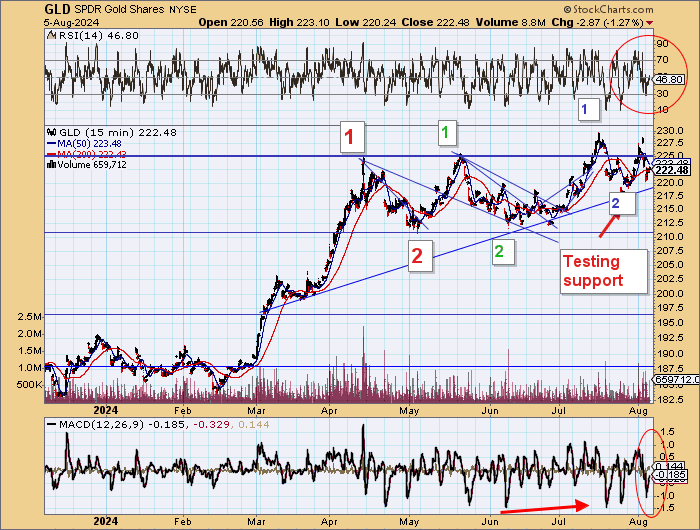Screen dimensions: 700x530
Task: Click the 2.5M volume axis label
Action: coord(29,317)
